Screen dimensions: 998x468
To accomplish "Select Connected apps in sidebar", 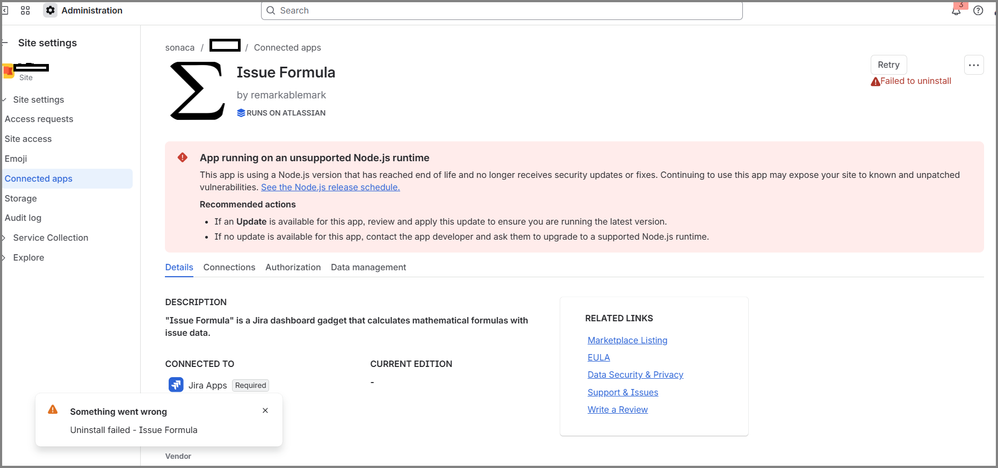I will pyautogui.click(x=67, y=179).
